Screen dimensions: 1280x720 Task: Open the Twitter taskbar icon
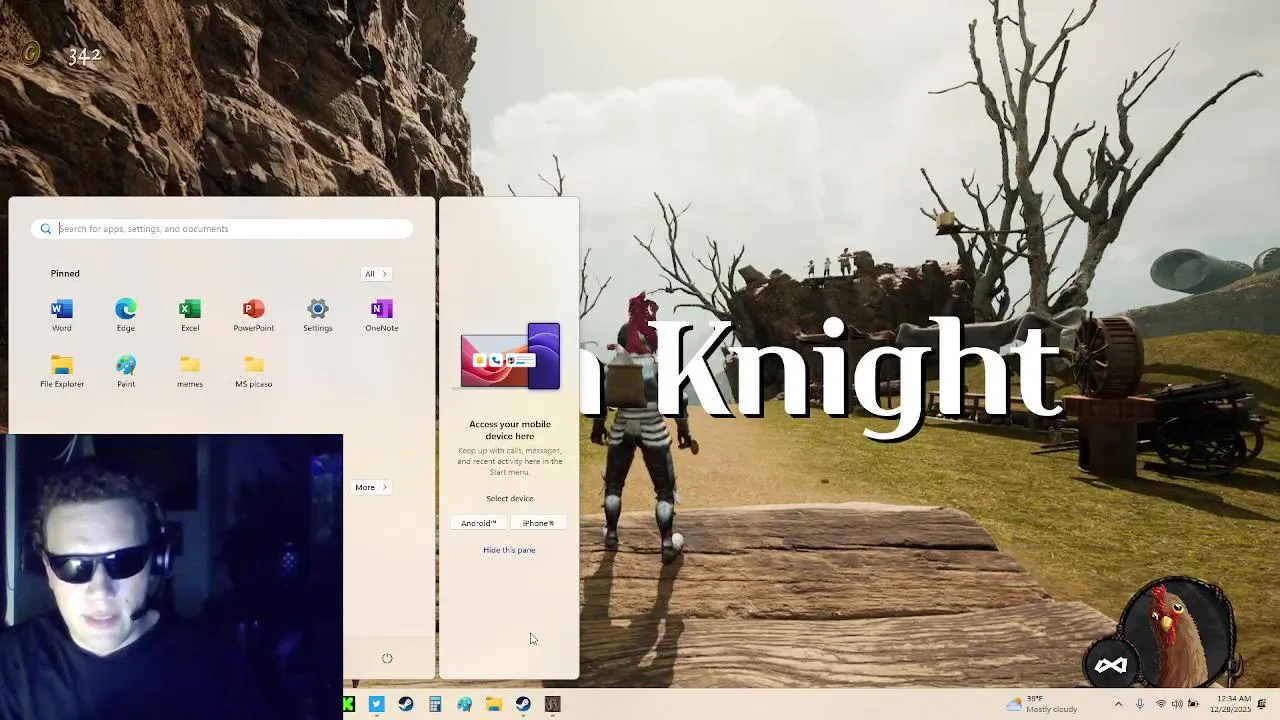point(376,704)
